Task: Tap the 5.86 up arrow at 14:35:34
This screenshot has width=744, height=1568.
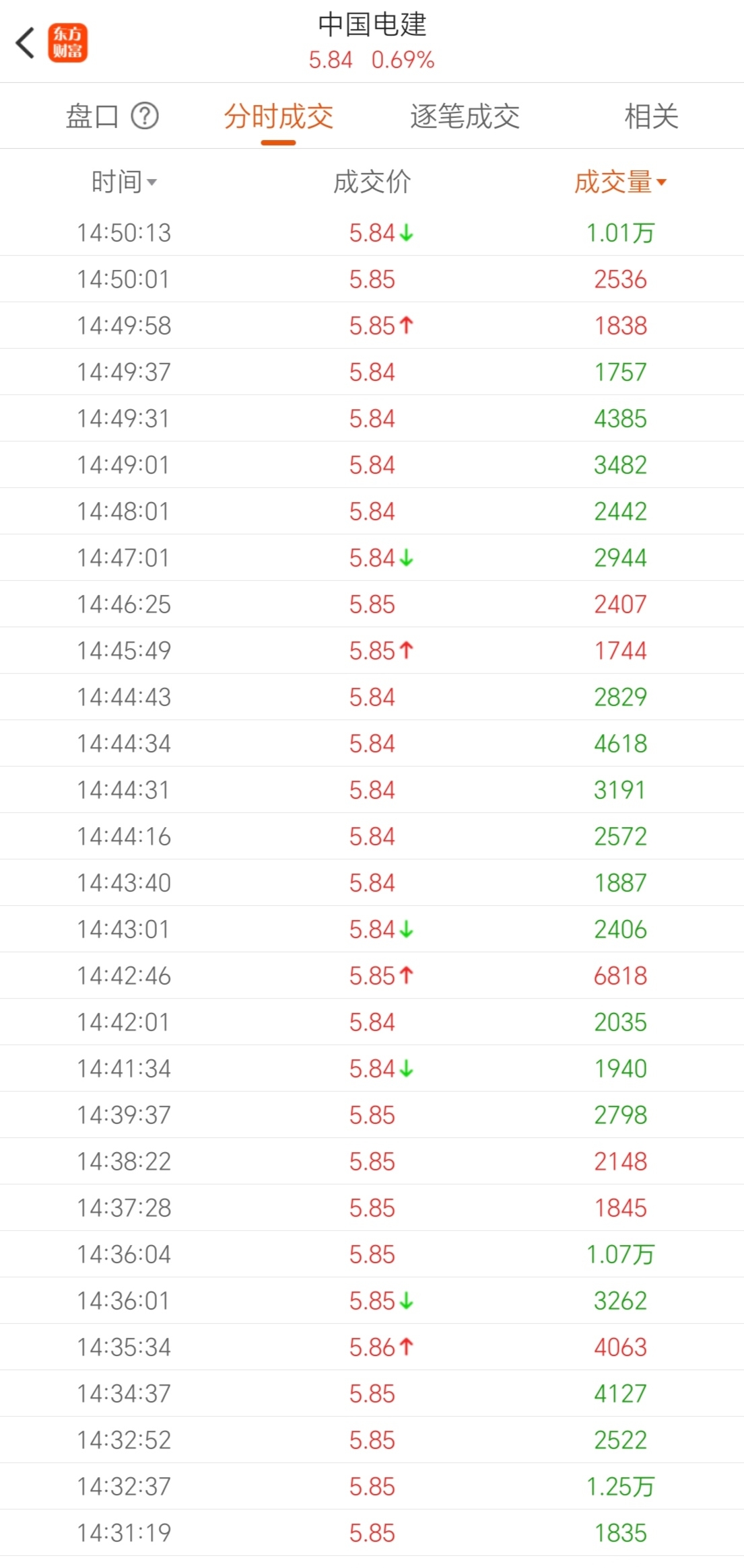Action: pyautogui.click(x=406, y=1347)
